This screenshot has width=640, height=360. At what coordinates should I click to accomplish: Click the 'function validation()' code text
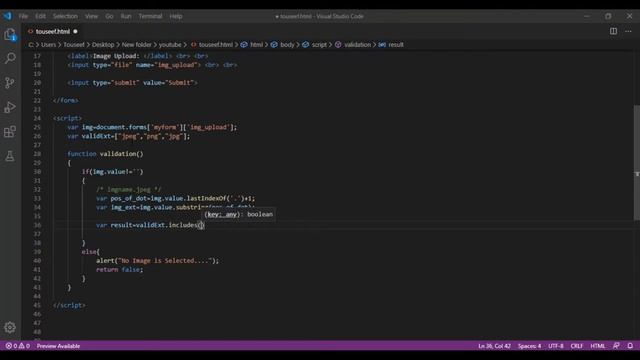105,154
